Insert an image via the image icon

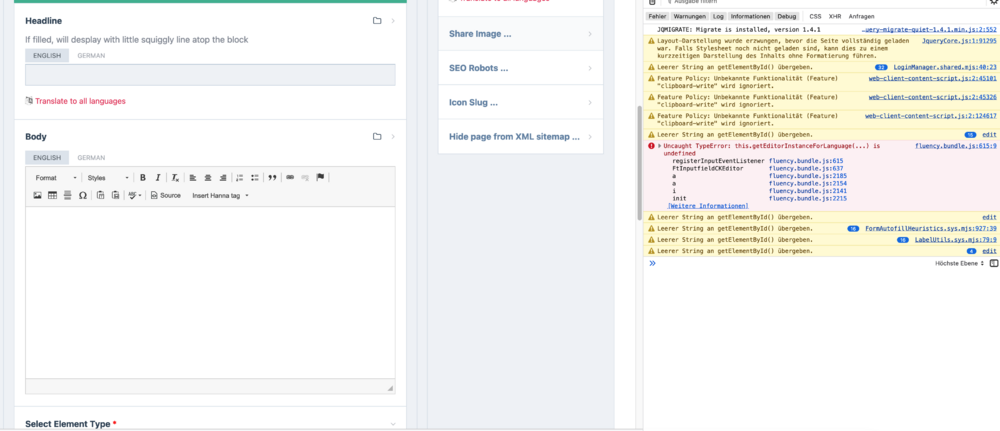coord(38,195)
